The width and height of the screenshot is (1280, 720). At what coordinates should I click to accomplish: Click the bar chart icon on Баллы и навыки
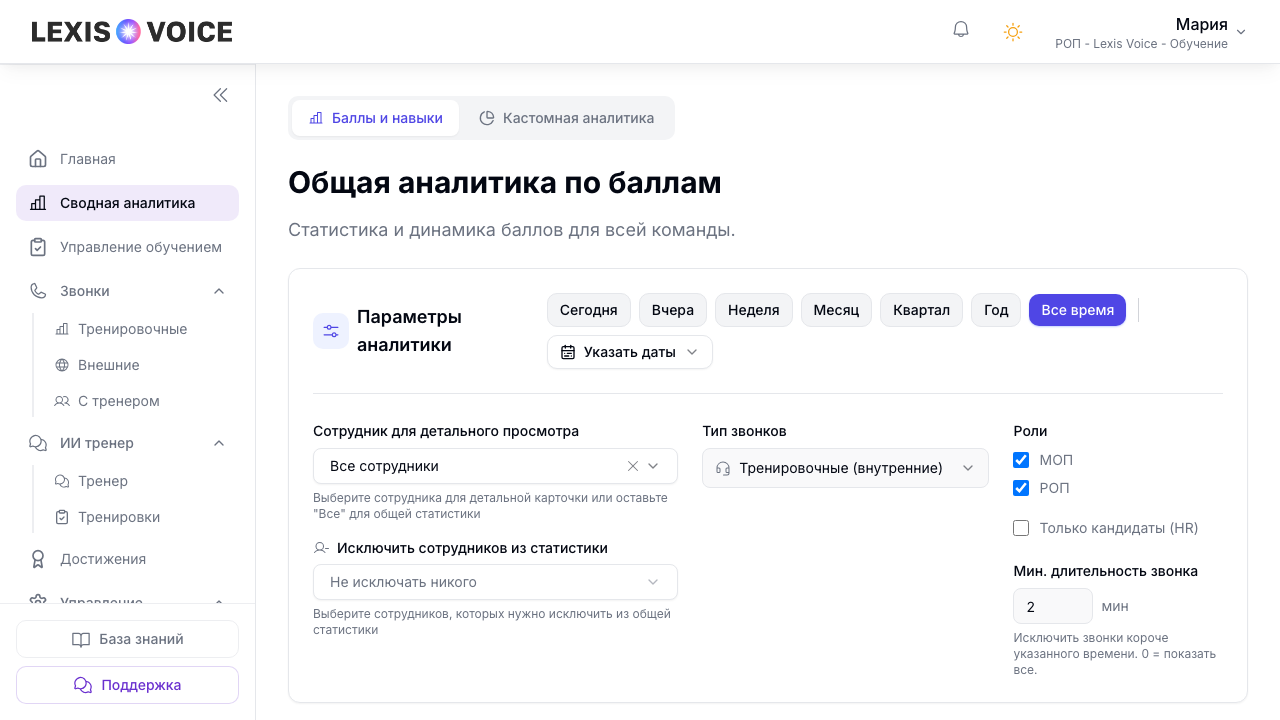pos(316,118)
